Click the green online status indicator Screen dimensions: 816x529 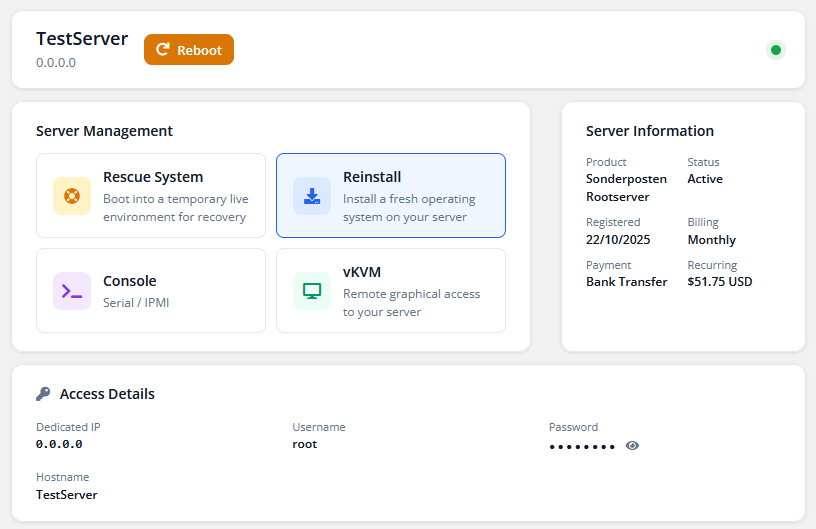click(x=775, y=50)
